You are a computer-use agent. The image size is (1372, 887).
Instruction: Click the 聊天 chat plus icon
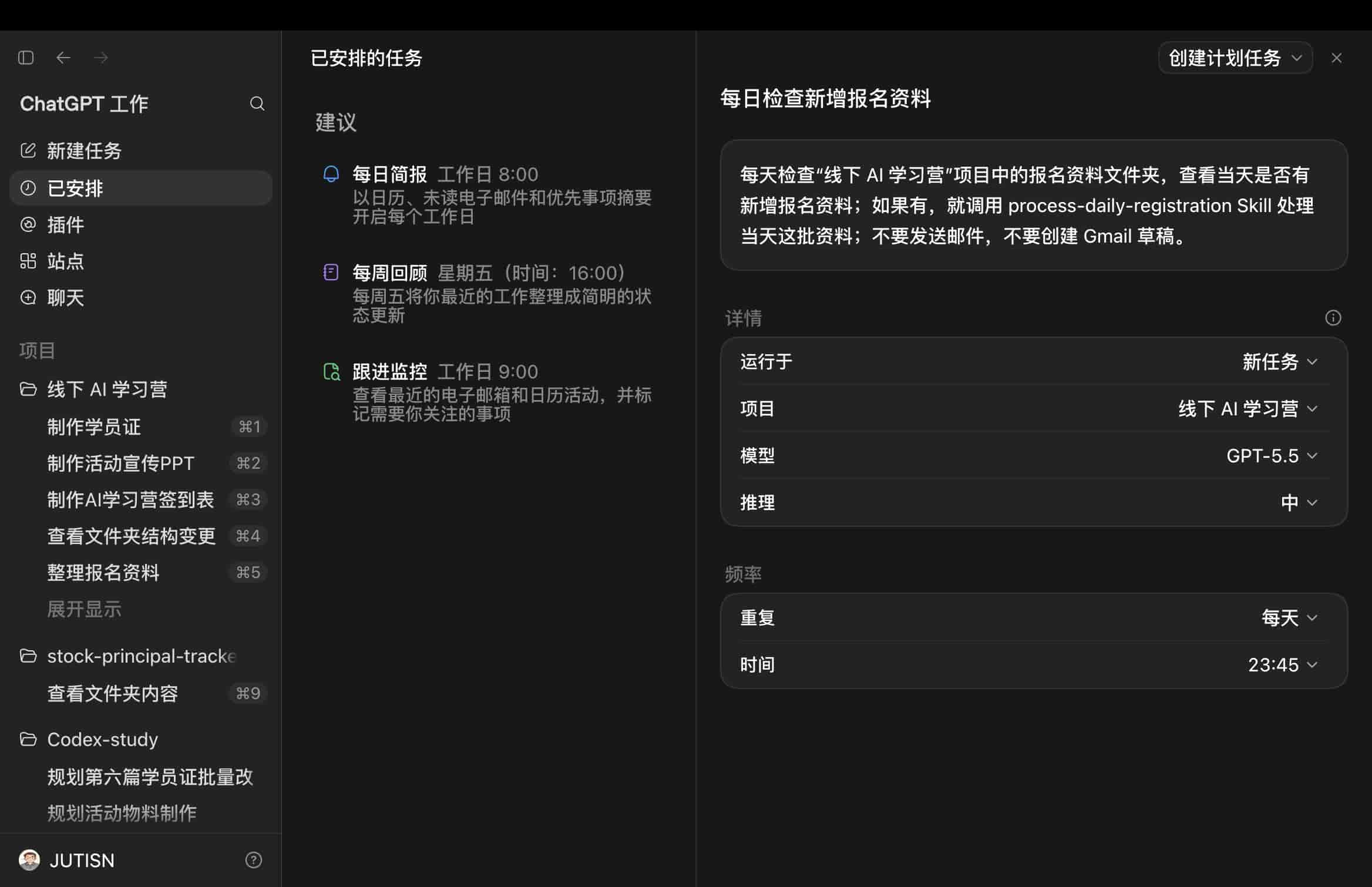point(28,297)
